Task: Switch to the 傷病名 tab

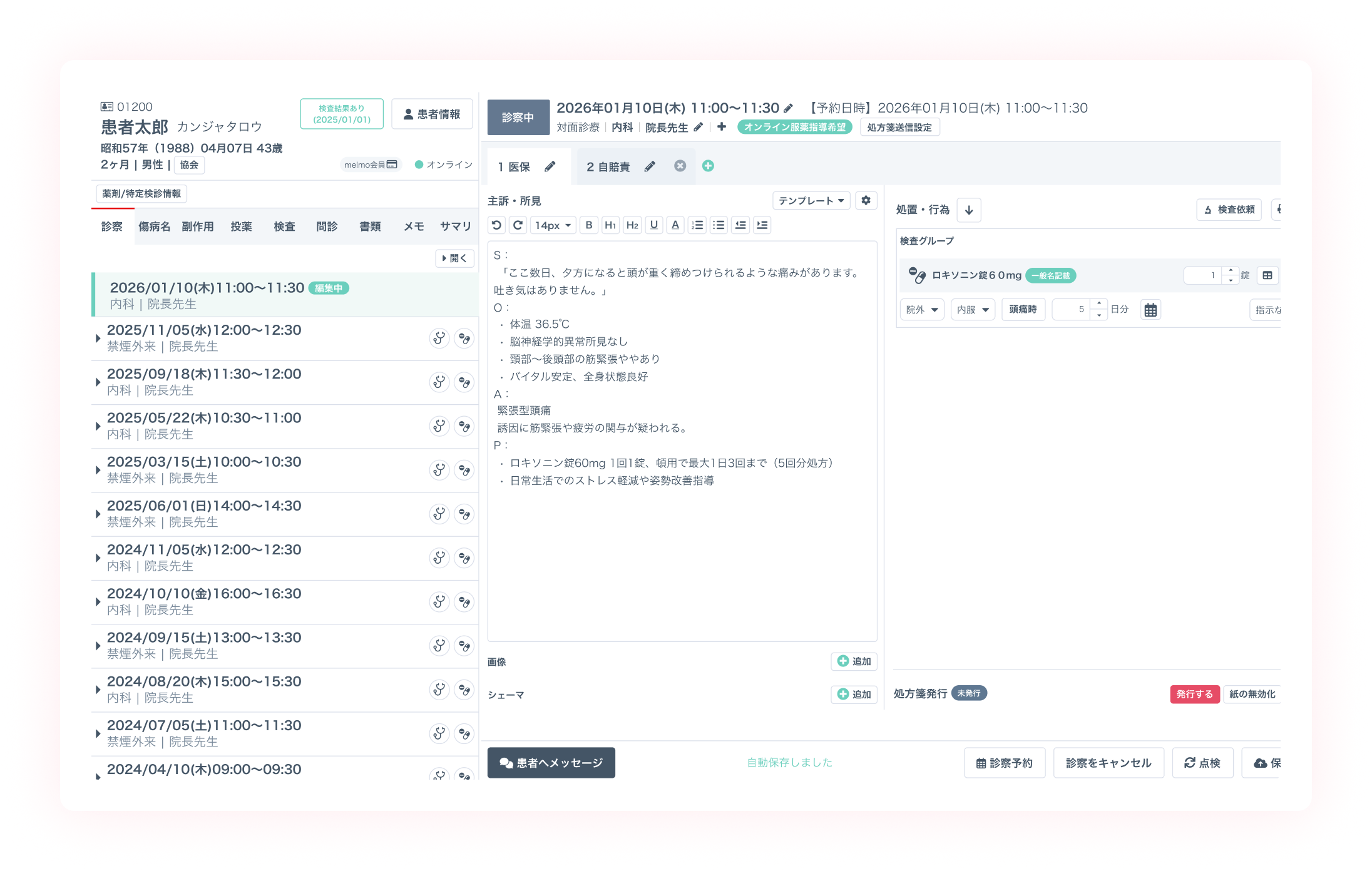Action: [x=154, y=227]
